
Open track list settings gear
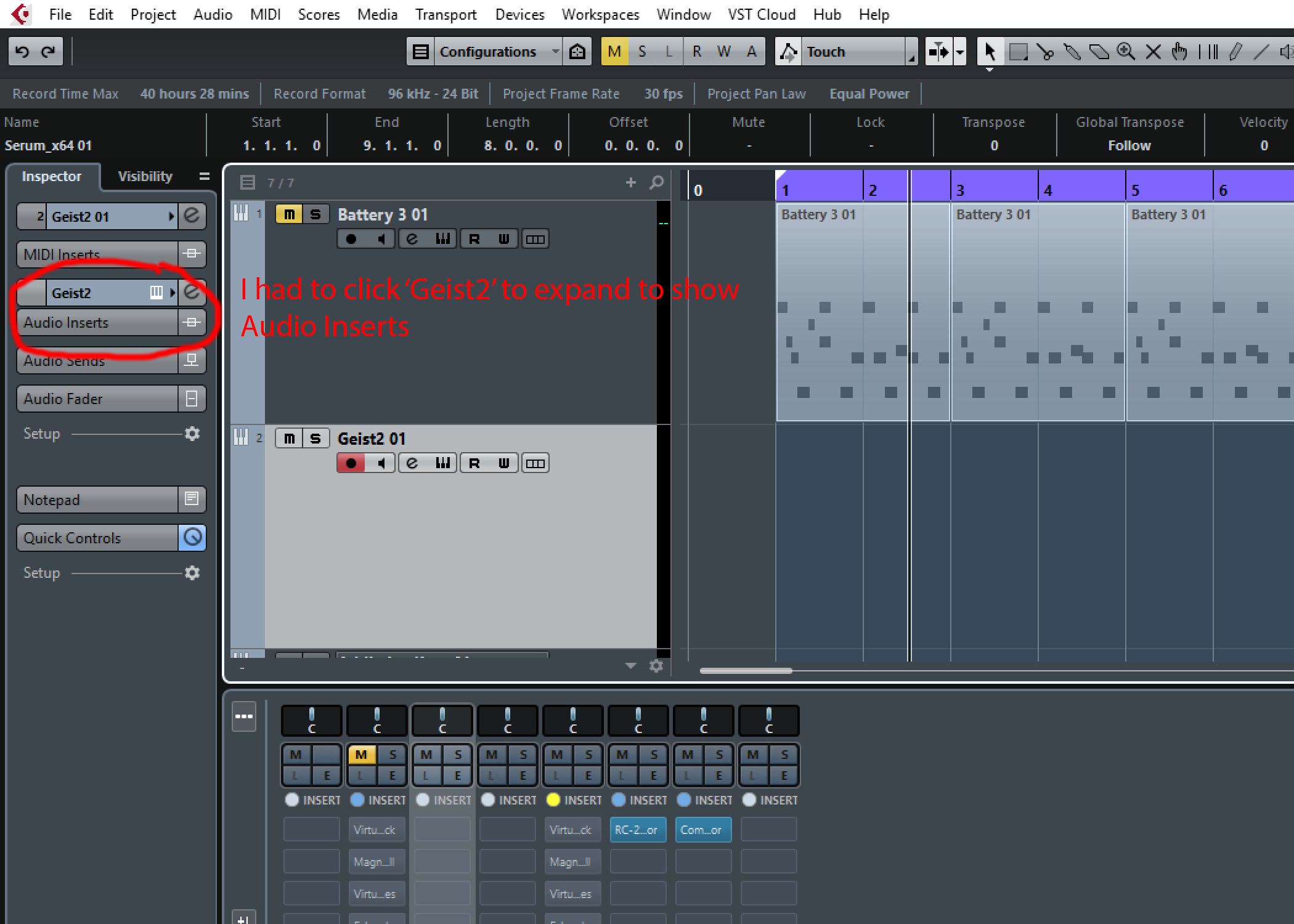[x=656, y=666]
